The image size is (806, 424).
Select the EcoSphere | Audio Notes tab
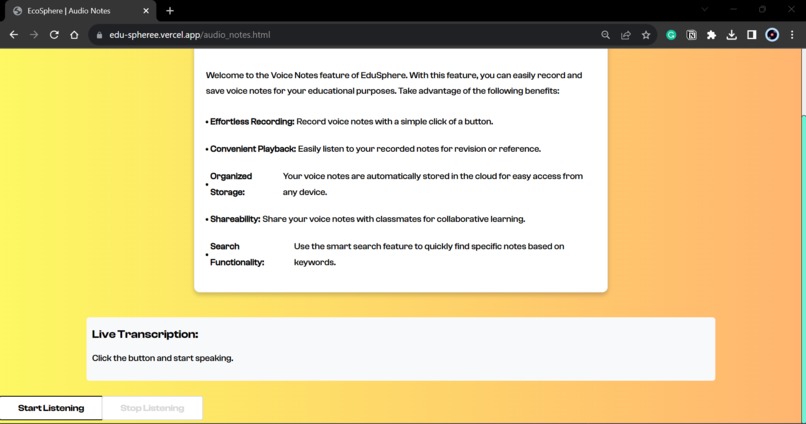[80, 11]
